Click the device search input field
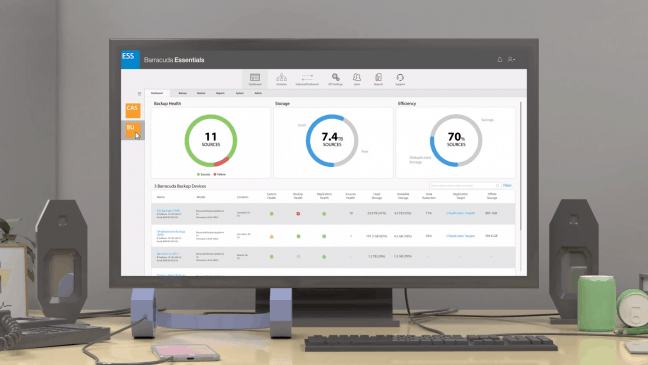 pyautogui.click(x=465, y=186)
